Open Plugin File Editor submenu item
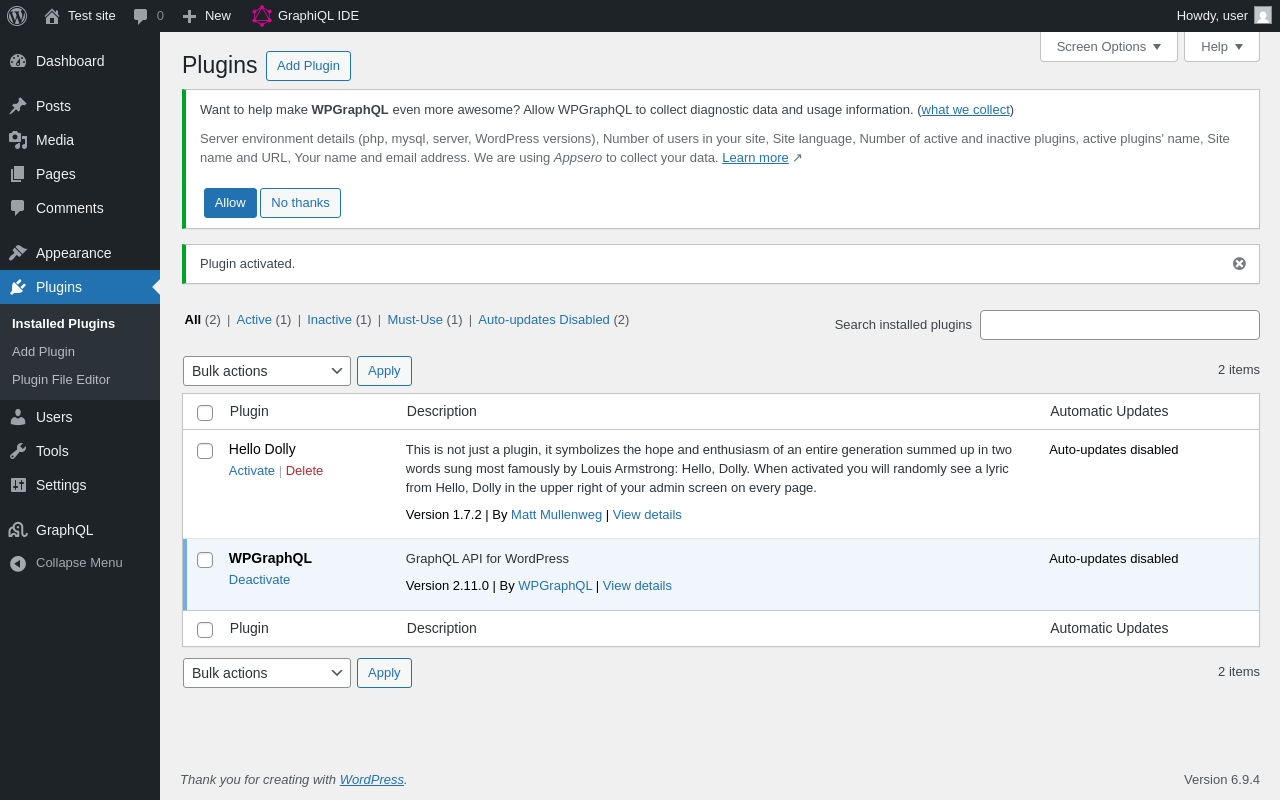Screen dimensions: 1280x800 click(61, 380)
